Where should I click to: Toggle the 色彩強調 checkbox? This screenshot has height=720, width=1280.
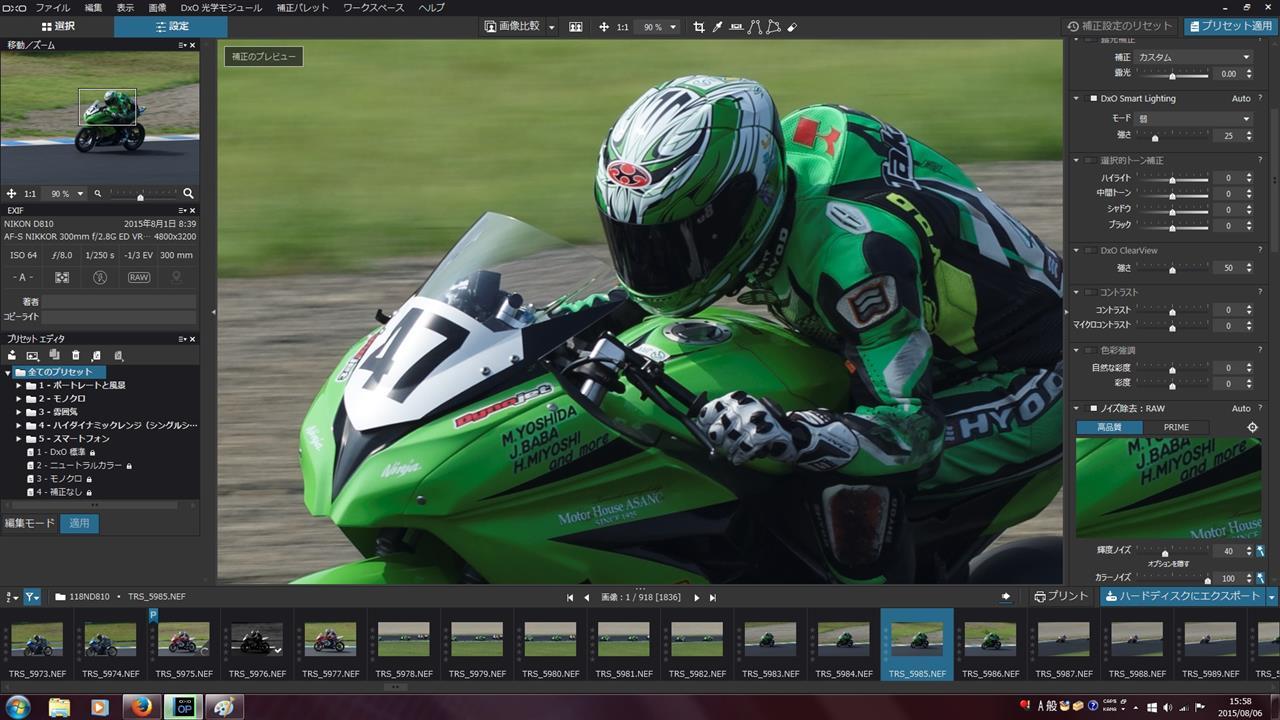[1092, 350]
